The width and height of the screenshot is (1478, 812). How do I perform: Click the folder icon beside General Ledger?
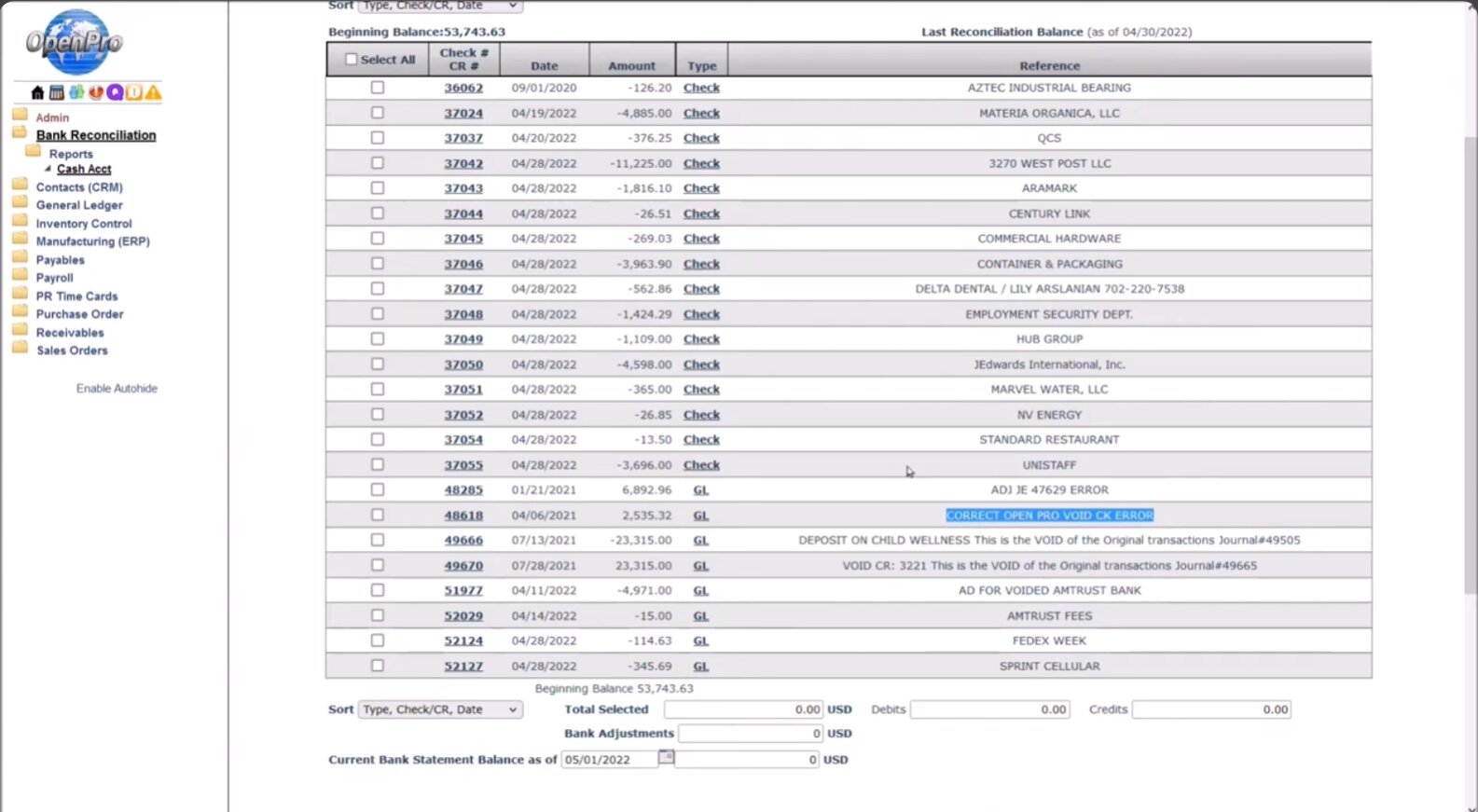click(x=20, y=202)
